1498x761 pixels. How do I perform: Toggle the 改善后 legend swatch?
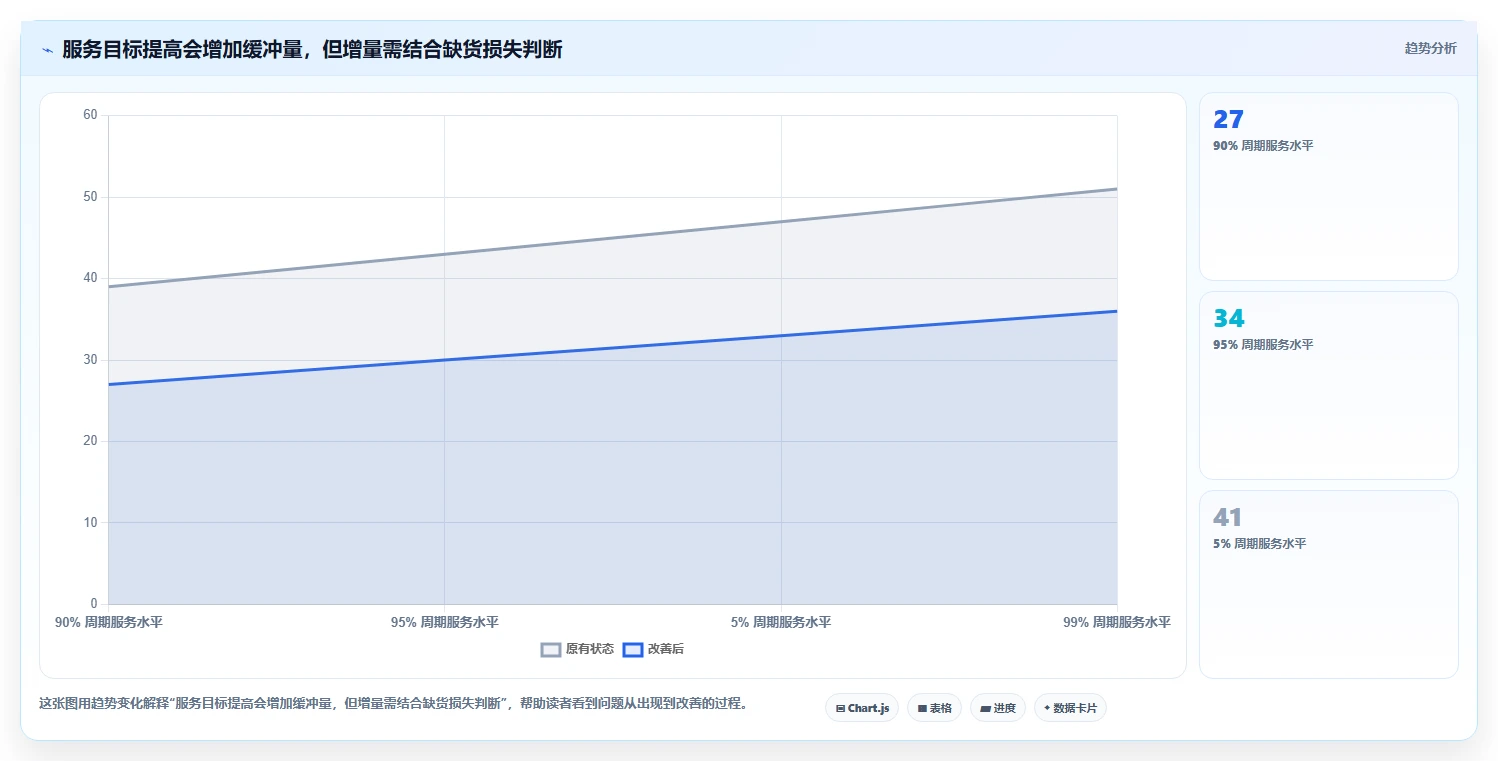coord(633,649)
